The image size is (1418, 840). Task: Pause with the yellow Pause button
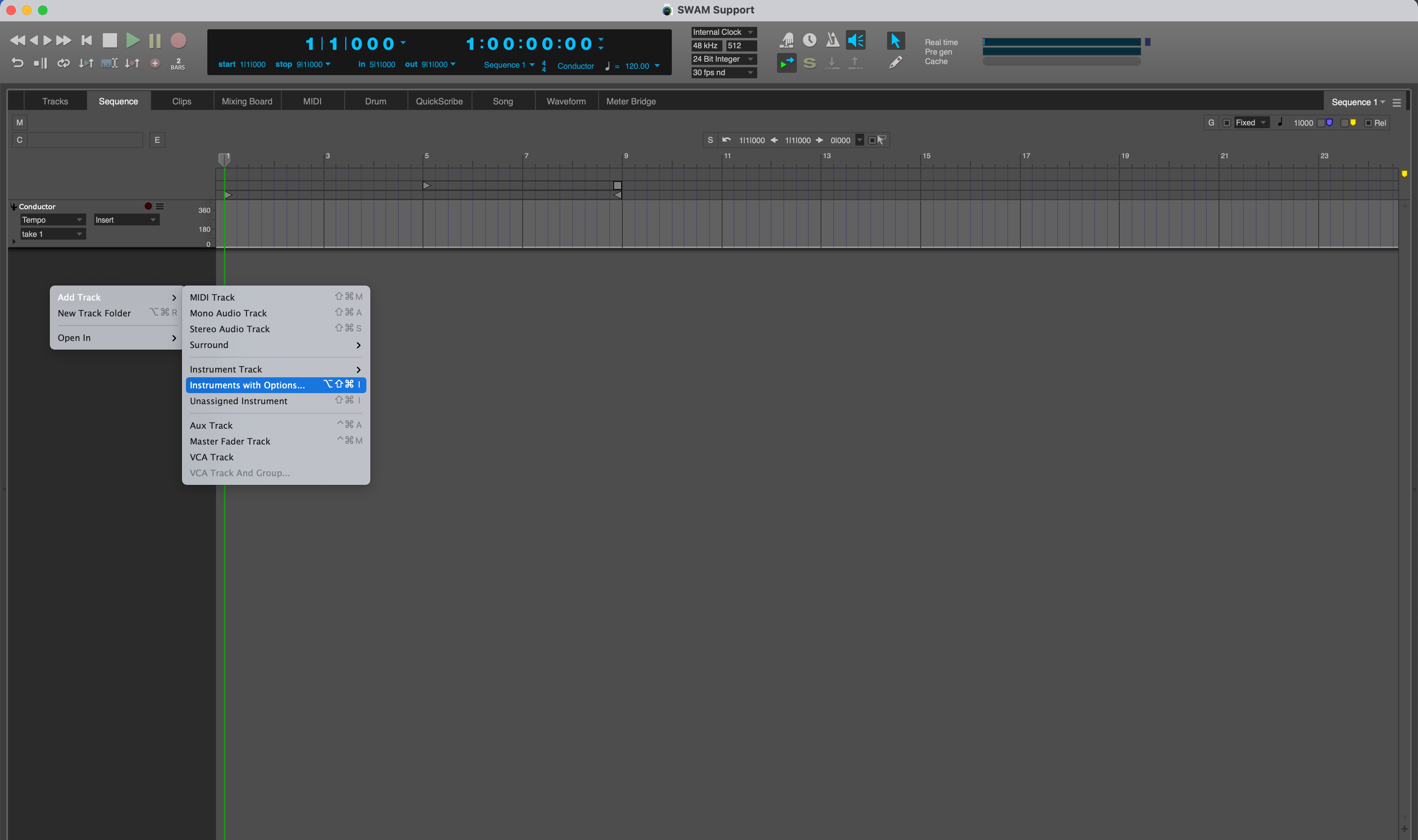point(155,40)
